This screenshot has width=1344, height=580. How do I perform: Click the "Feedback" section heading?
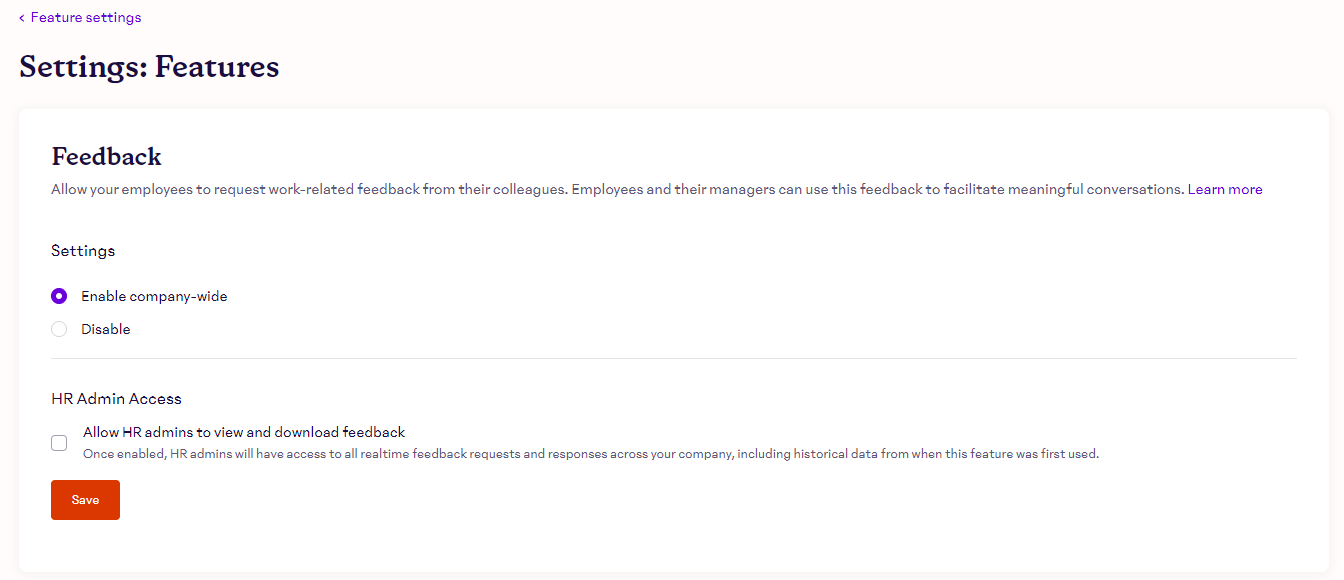point(106,156)
